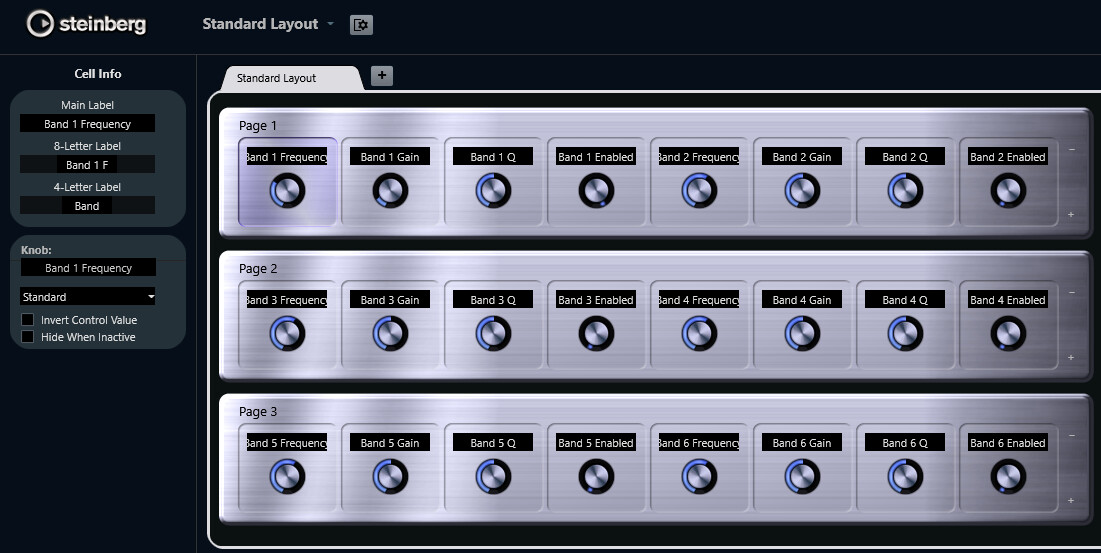
Task: Select the Band 6 Gain knob
Action: click(802, 477)
